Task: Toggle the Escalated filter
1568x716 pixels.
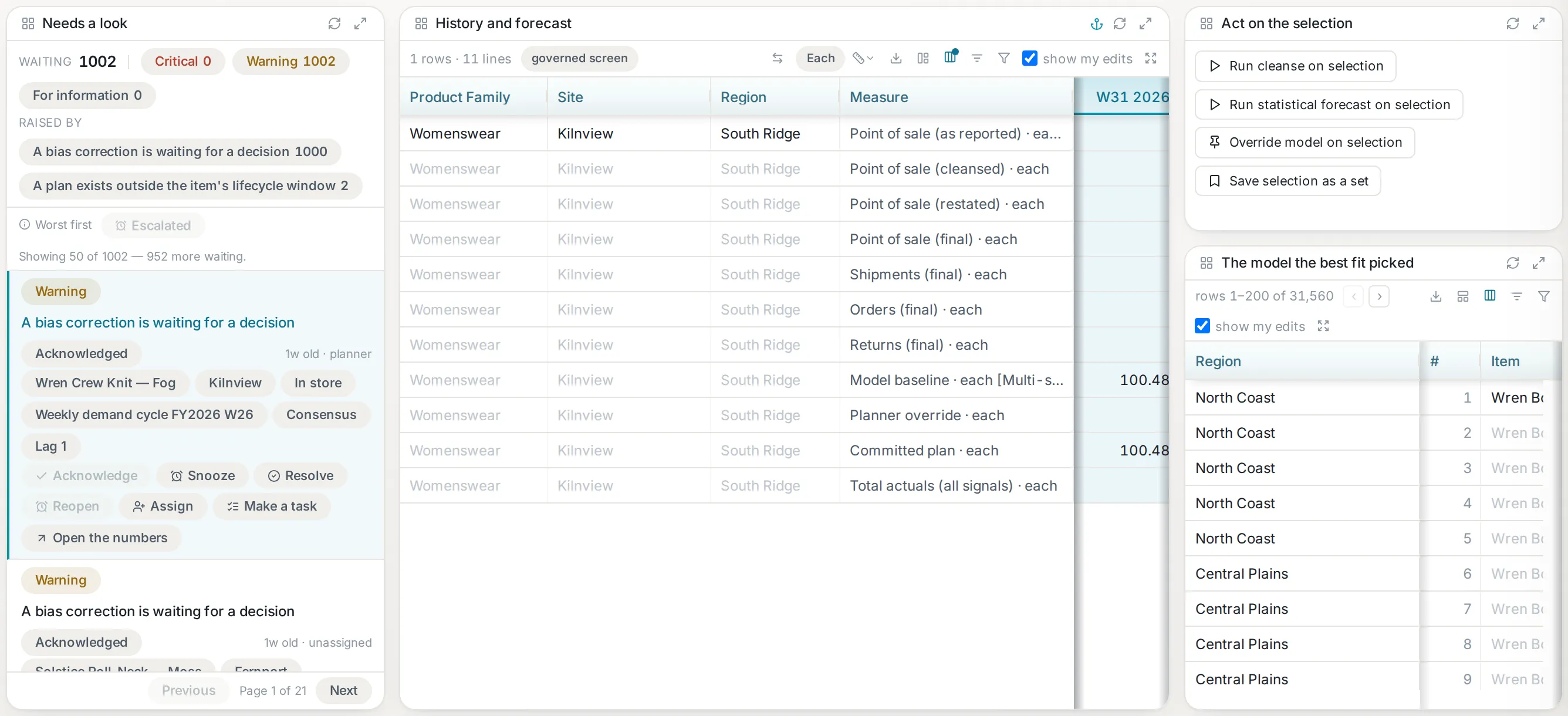Action: (153, 225)
